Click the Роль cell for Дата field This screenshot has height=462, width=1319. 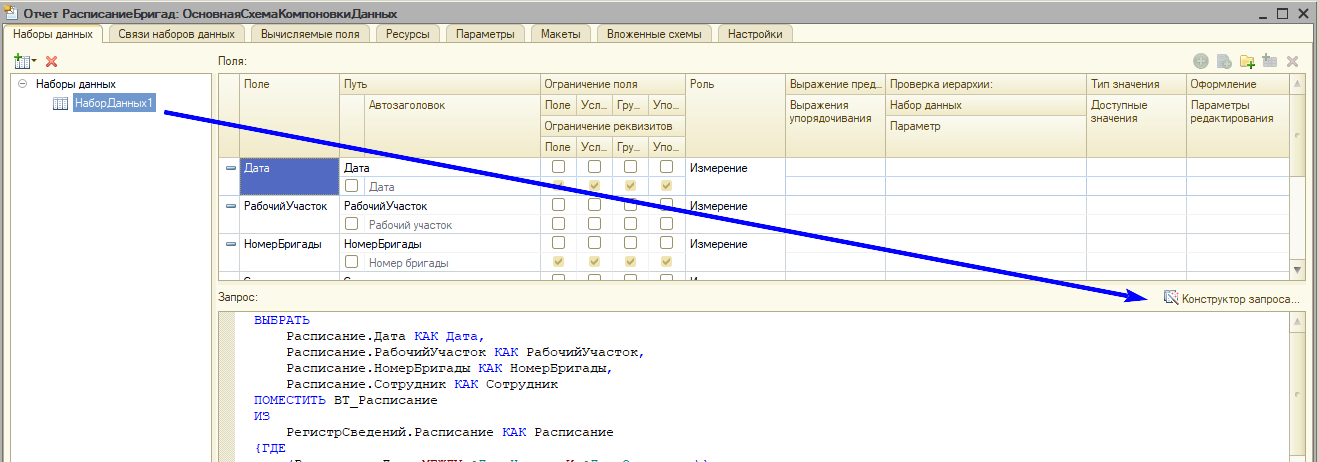735,168
